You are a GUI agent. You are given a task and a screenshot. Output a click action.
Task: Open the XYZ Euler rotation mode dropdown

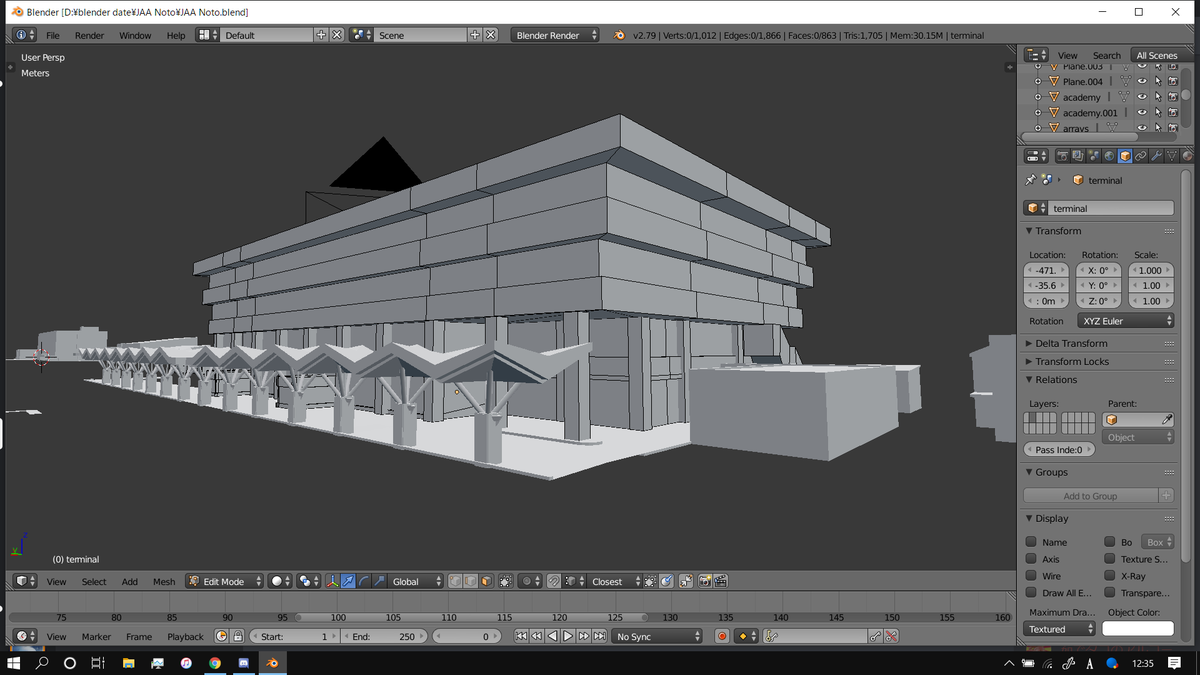point(1125,321)
